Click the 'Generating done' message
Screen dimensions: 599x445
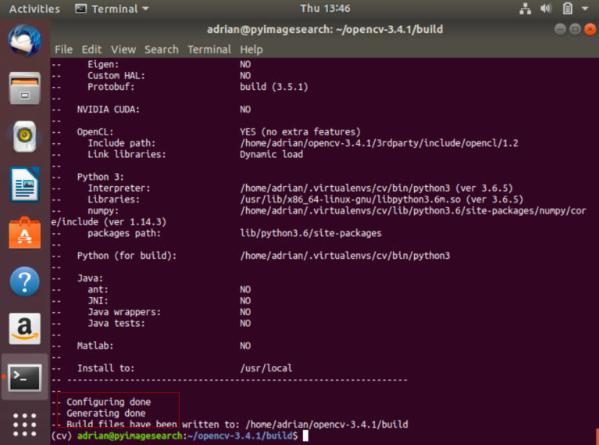[106, 414]
